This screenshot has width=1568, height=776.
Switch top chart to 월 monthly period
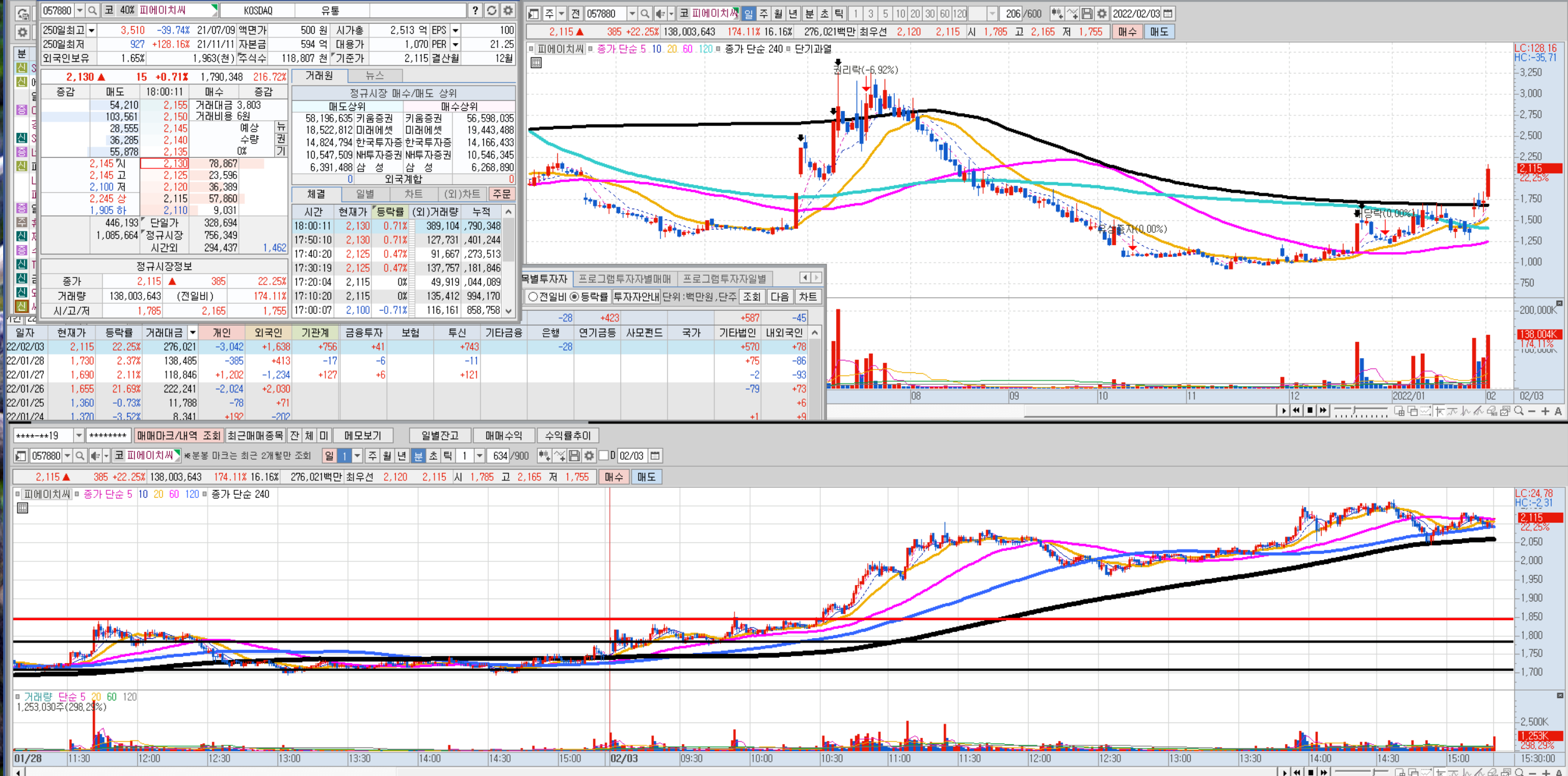[779, 14]
